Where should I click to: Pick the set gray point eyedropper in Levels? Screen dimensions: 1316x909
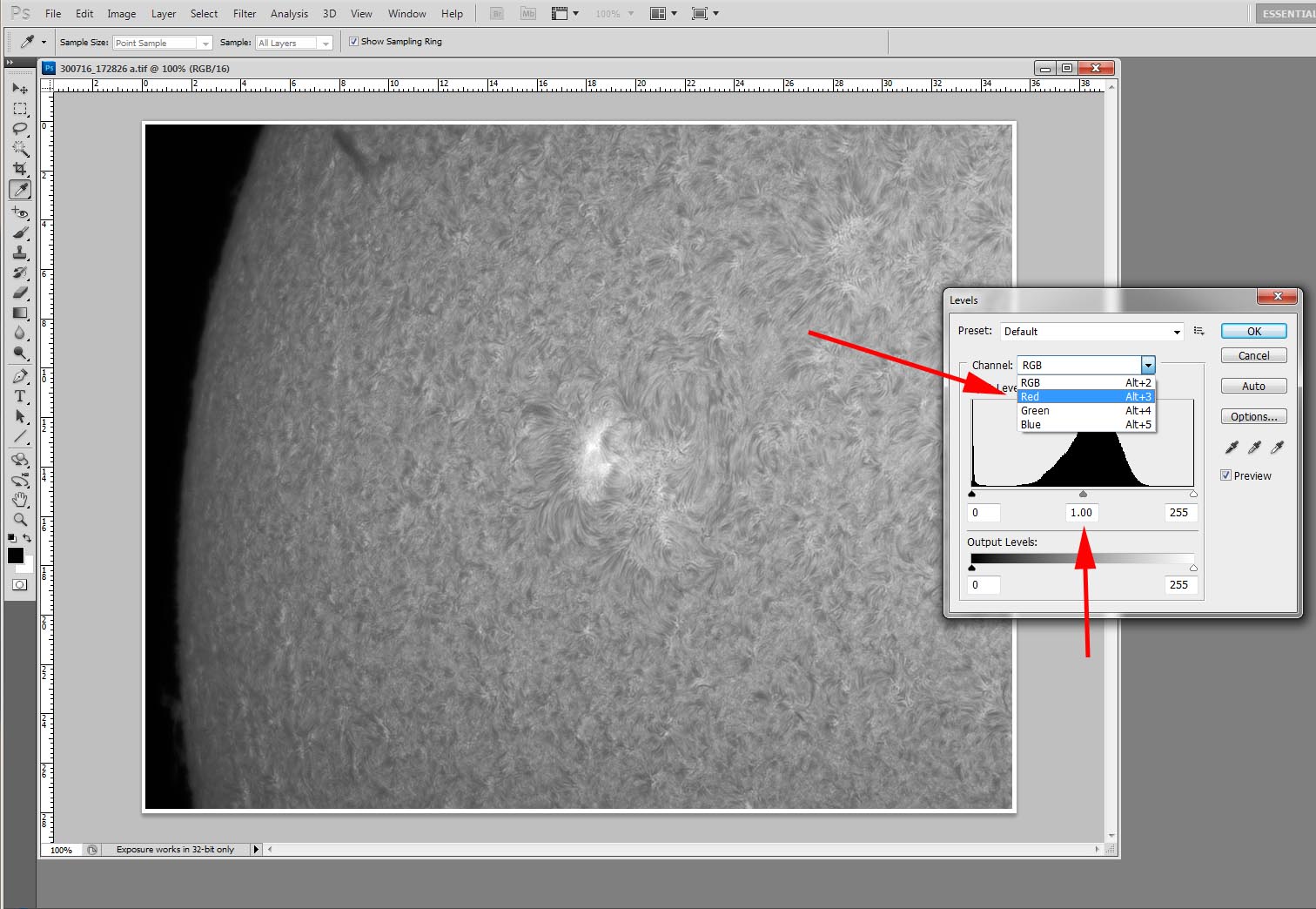pyautogui.click(x=1254, y=448)
